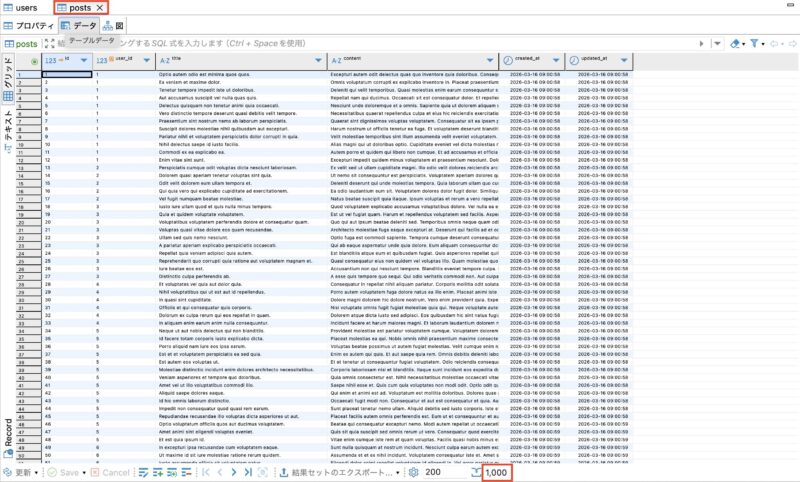Screen dimensions: 800x482
Task: Open the fetch size settings gear icon
Action: pos(411,472)
